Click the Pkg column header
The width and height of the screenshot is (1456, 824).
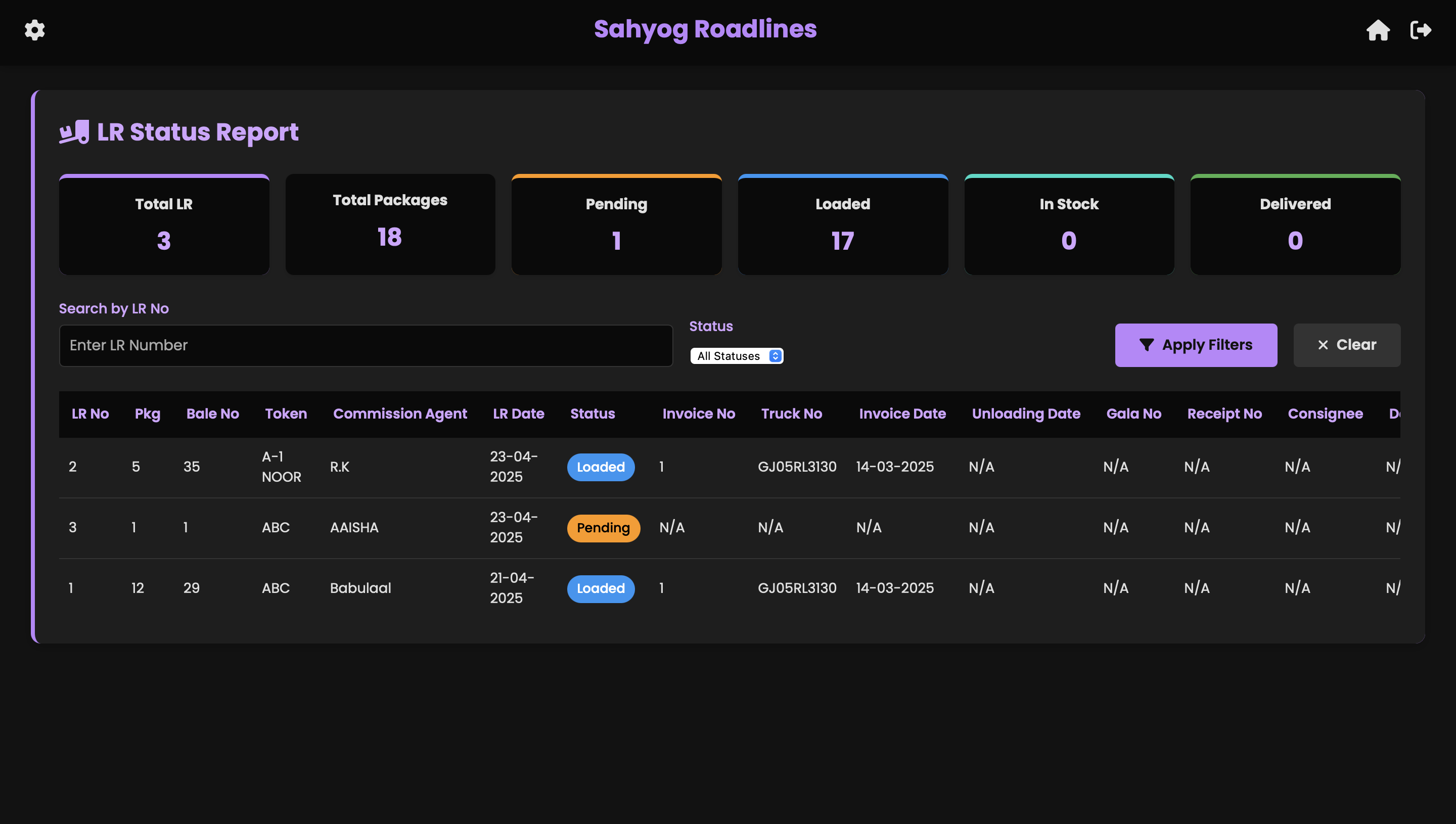pyautogui.click(x=148, y=414)
